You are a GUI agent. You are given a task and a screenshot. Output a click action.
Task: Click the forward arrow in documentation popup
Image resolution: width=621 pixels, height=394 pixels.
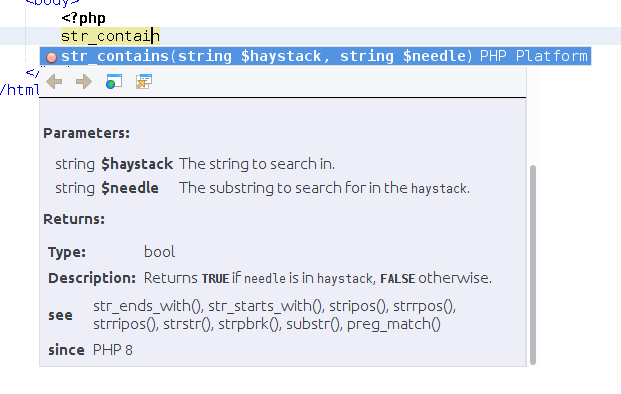point(84,82)
